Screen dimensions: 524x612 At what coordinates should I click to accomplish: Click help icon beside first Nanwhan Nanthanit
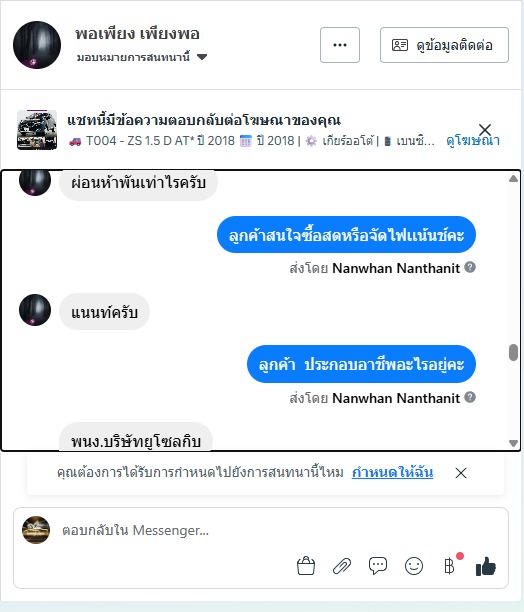coord(470,267)
